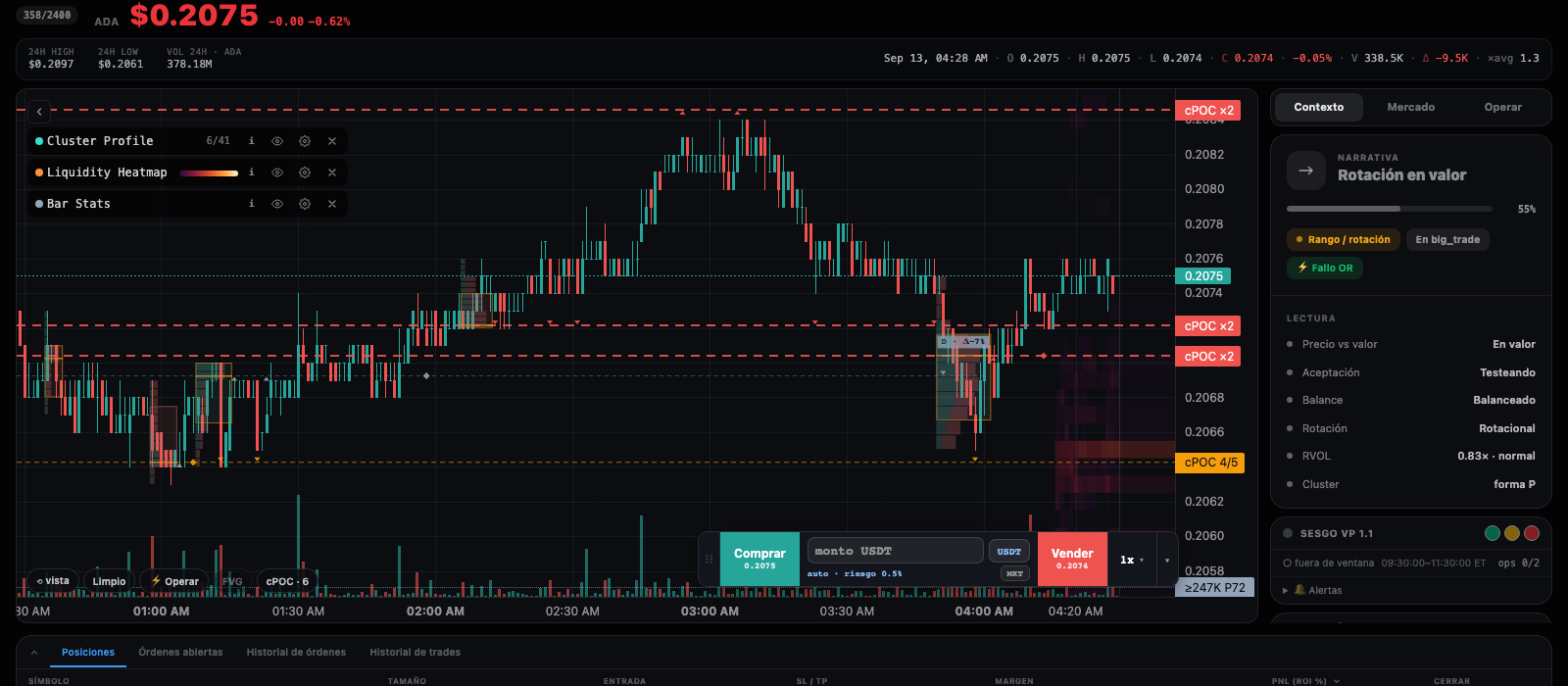Expand the order bar options arrow
The width and height of the screenshot is (1568, 686).
(1167, 560)
